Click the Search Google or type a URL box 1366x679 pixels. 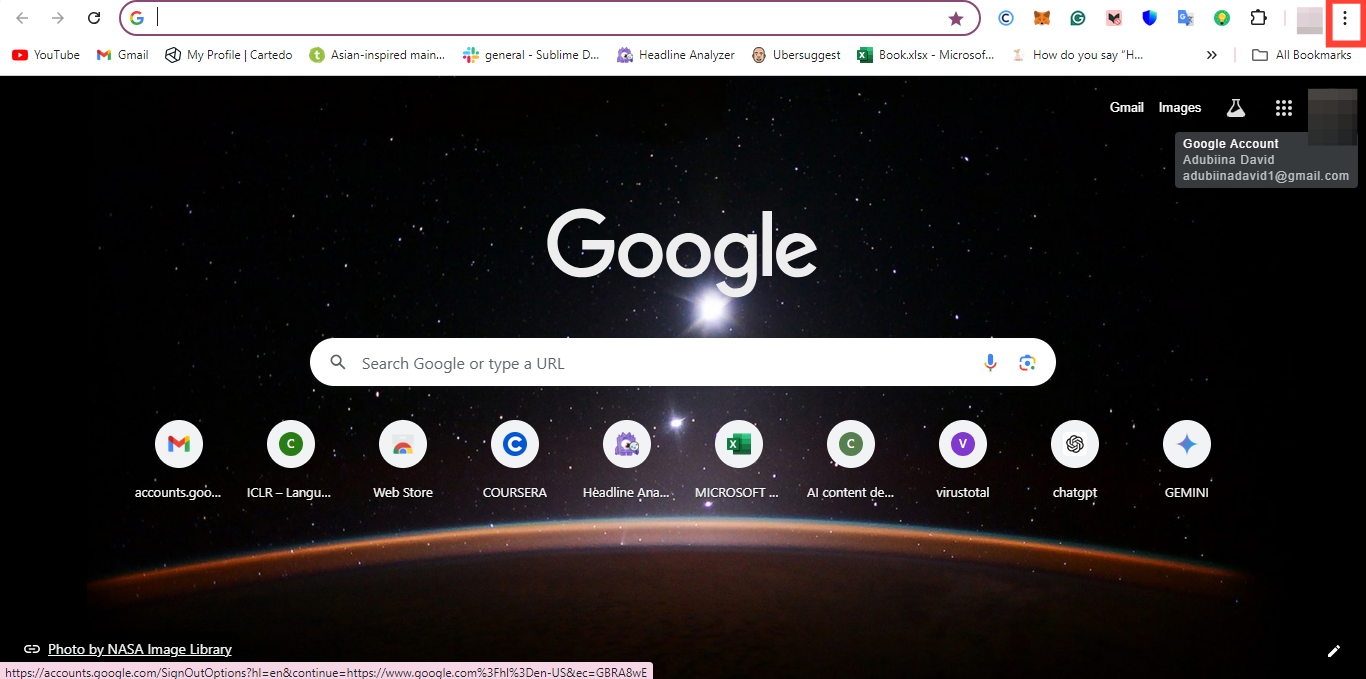(682, 362)
